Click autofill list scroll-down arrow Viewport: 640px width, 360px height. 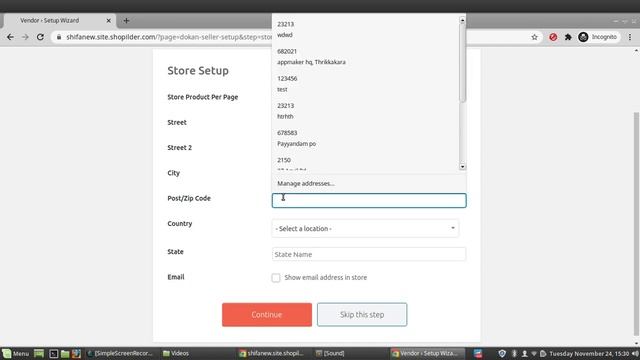(462, 167)
